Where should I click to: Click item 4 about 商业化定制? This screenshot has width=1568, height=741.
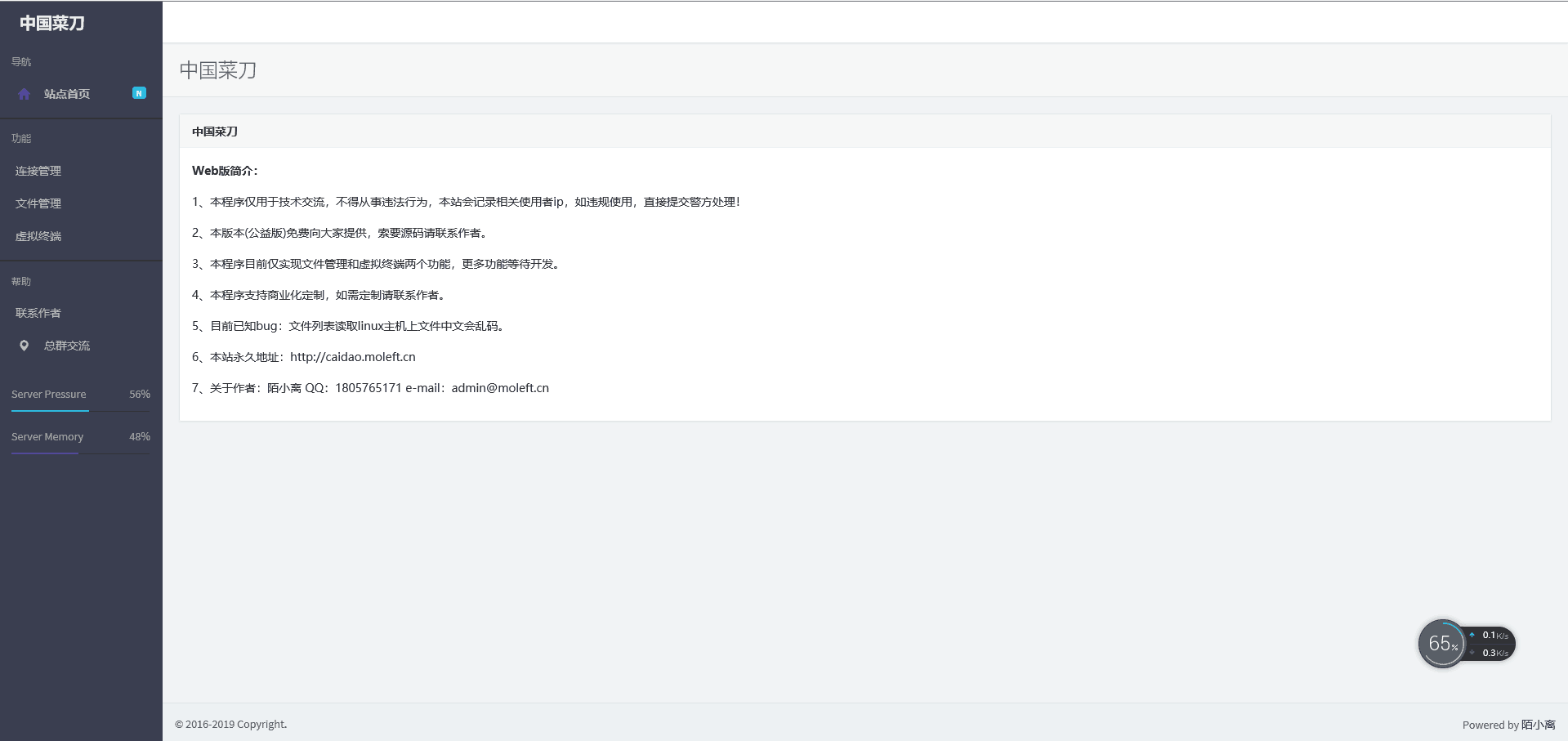[319, 295]
